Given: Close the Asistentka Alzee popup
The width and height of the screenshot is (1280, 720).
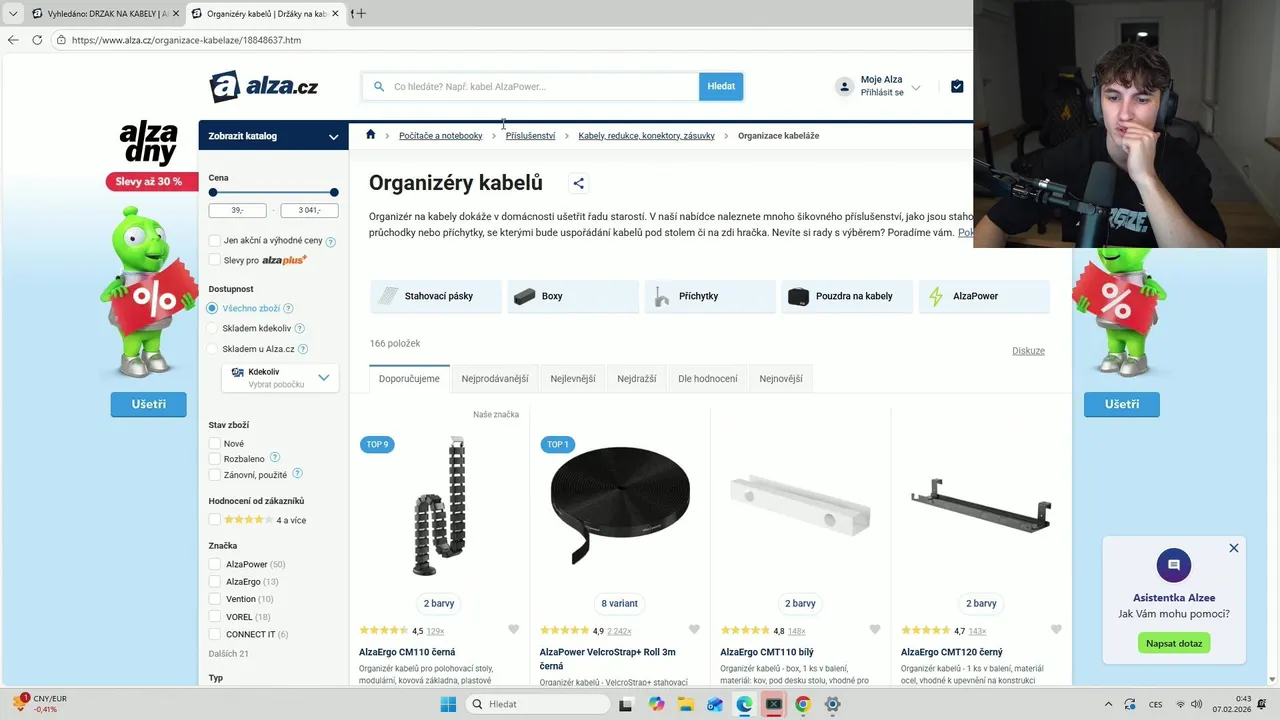Looking at the screenshot, I should pyautogui.click(x=1234, y=548).
